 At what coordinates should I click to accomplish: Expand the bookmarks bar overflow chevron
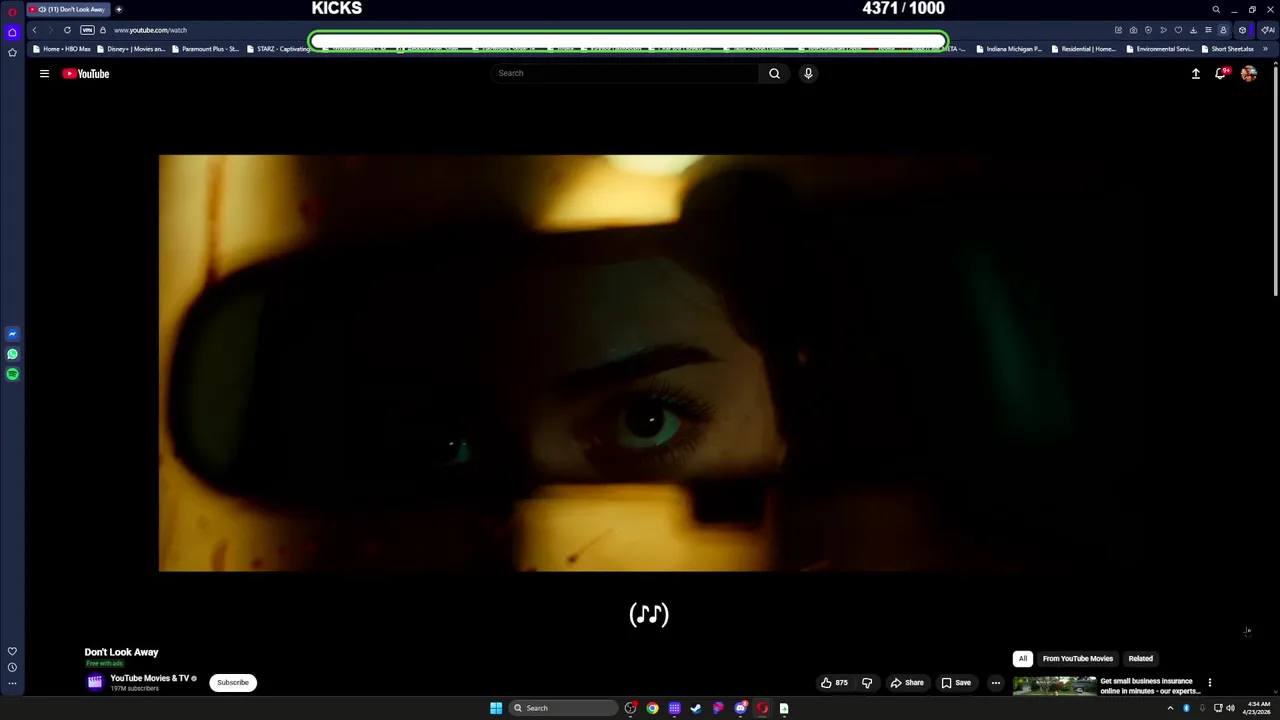(x=1265, y=49)
